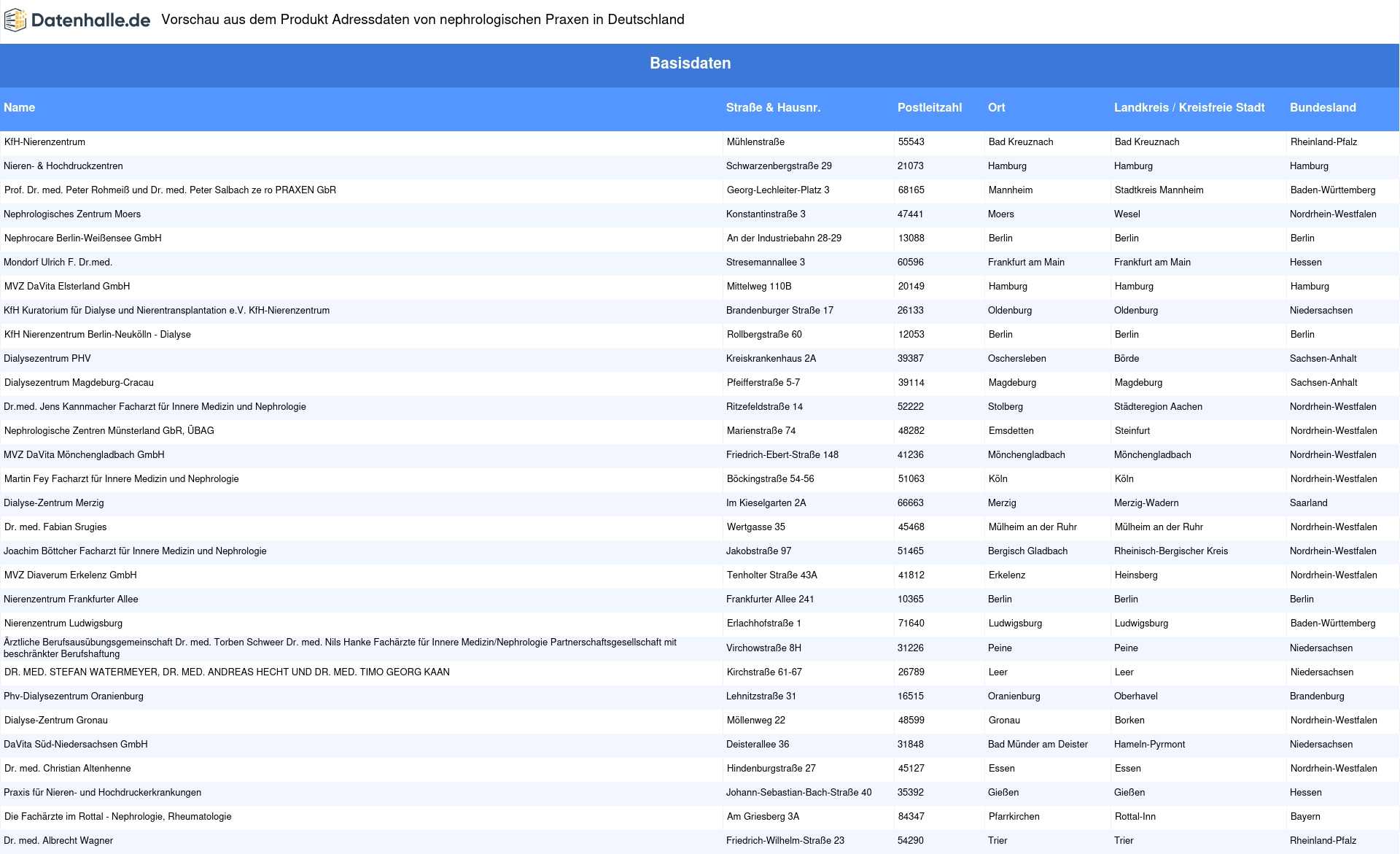The image size is (1400, 854).
Task: Click the Ort cell Bad Münder am Deister
Action: [x=1038, y=745]
